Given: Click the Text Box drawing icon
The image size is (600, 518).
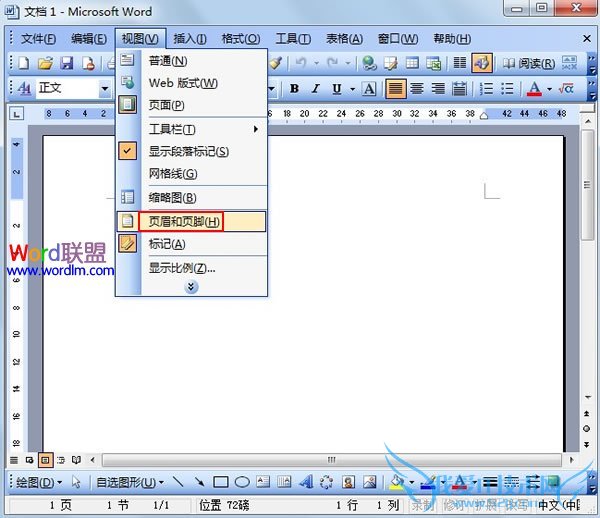Looking at the screenshot, I should pos(263,482).
